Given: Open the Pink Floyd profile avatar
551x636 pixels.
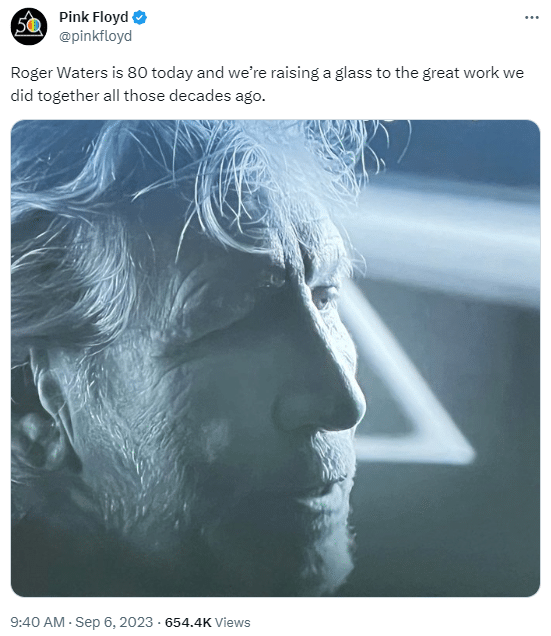Looking at the screenshot, I should [28, 26].
